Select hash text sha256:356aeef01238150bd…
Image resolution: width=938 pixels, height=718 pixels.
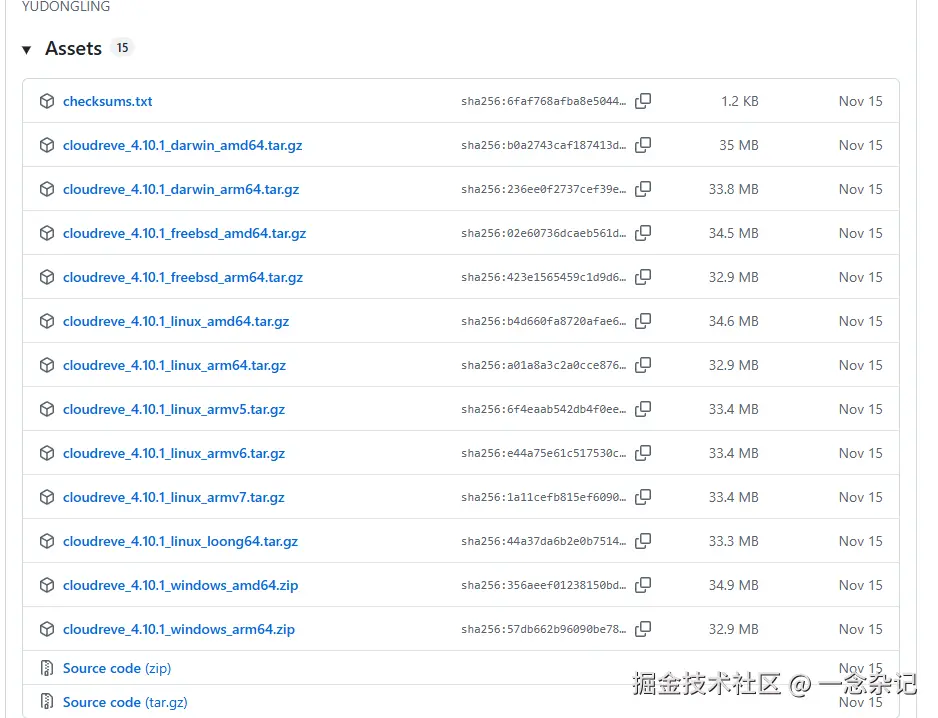coord(543,585)
